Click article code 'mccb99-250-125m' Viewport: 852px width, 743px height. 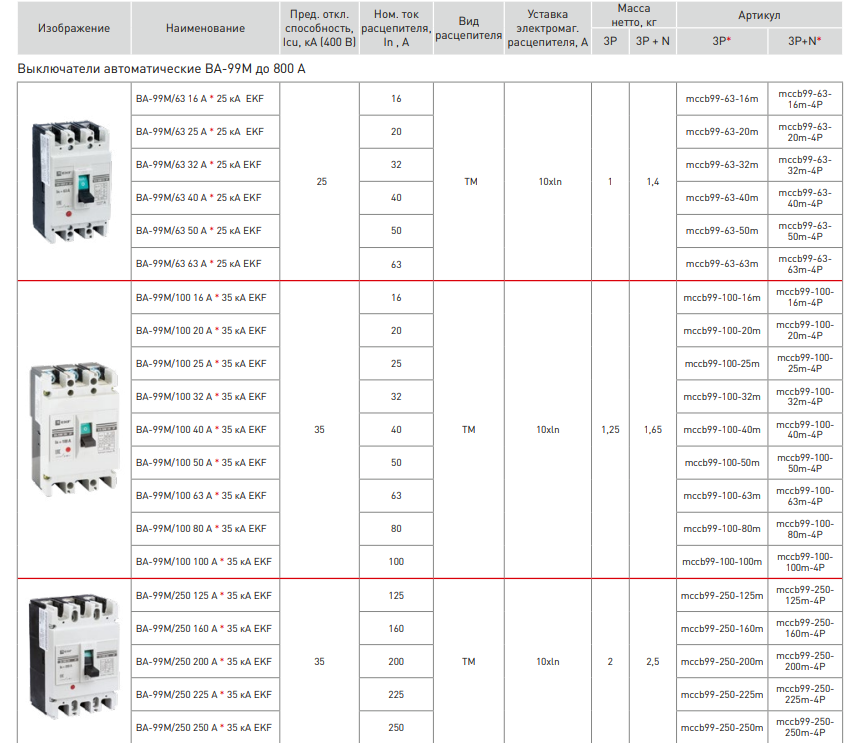[722, 596]
